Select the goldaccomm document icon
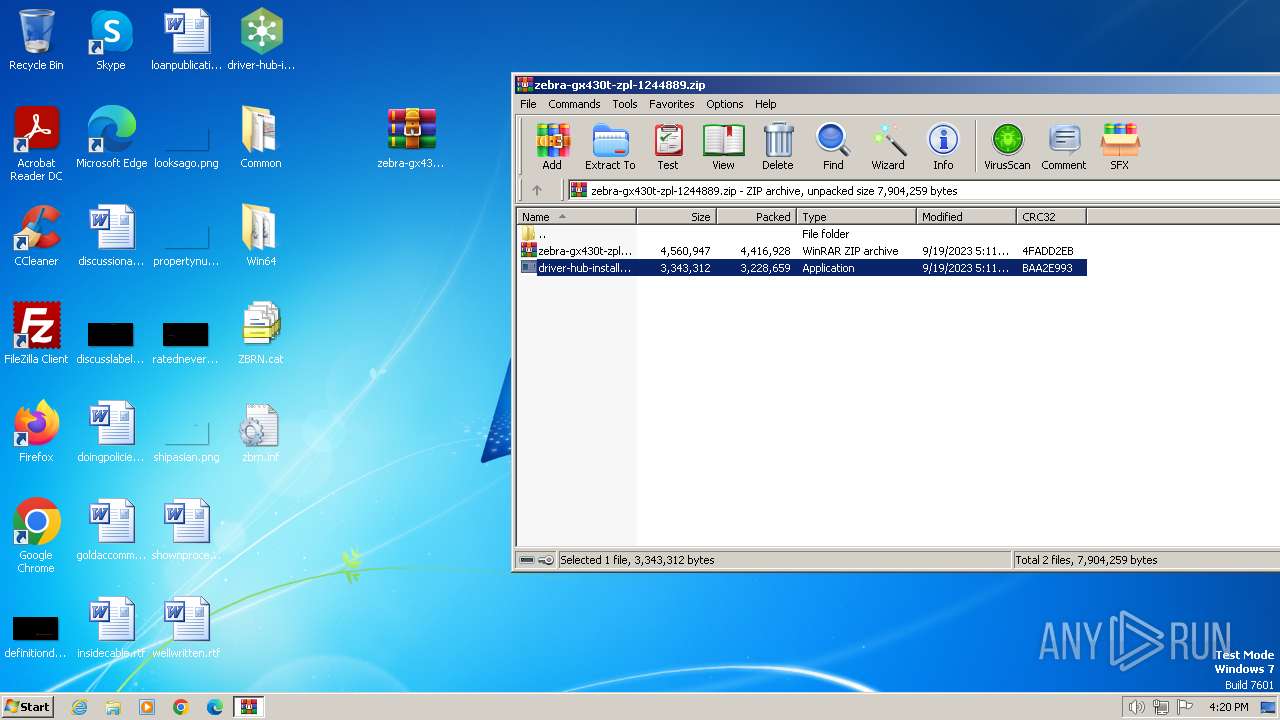Screen dimensions: 1280x720 pyautogui.click(x=111, y=530)
